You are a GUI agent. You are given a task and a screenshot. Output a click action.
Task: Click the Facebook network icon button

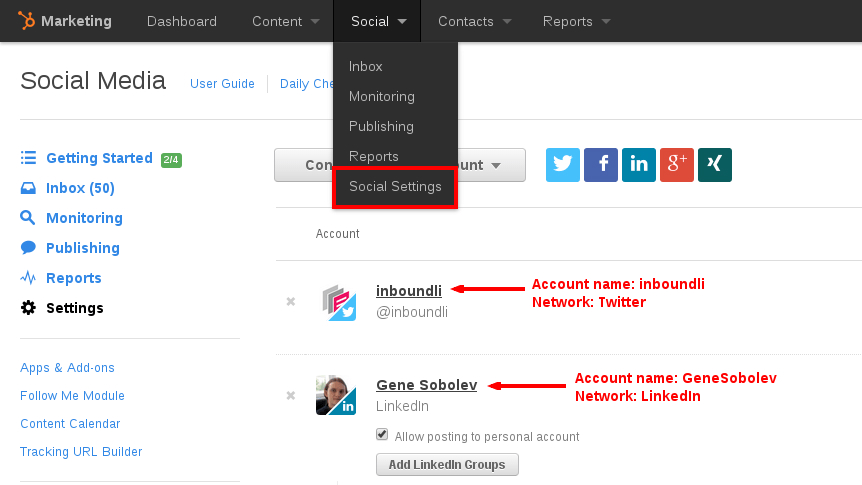pyautogui.click(x=600, y=164)
